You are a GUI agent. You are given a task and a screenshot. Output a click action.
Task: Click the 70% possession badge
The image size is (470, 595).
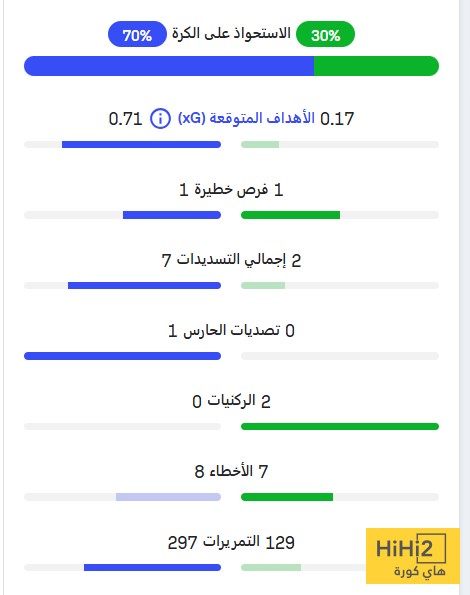[137, 34]
